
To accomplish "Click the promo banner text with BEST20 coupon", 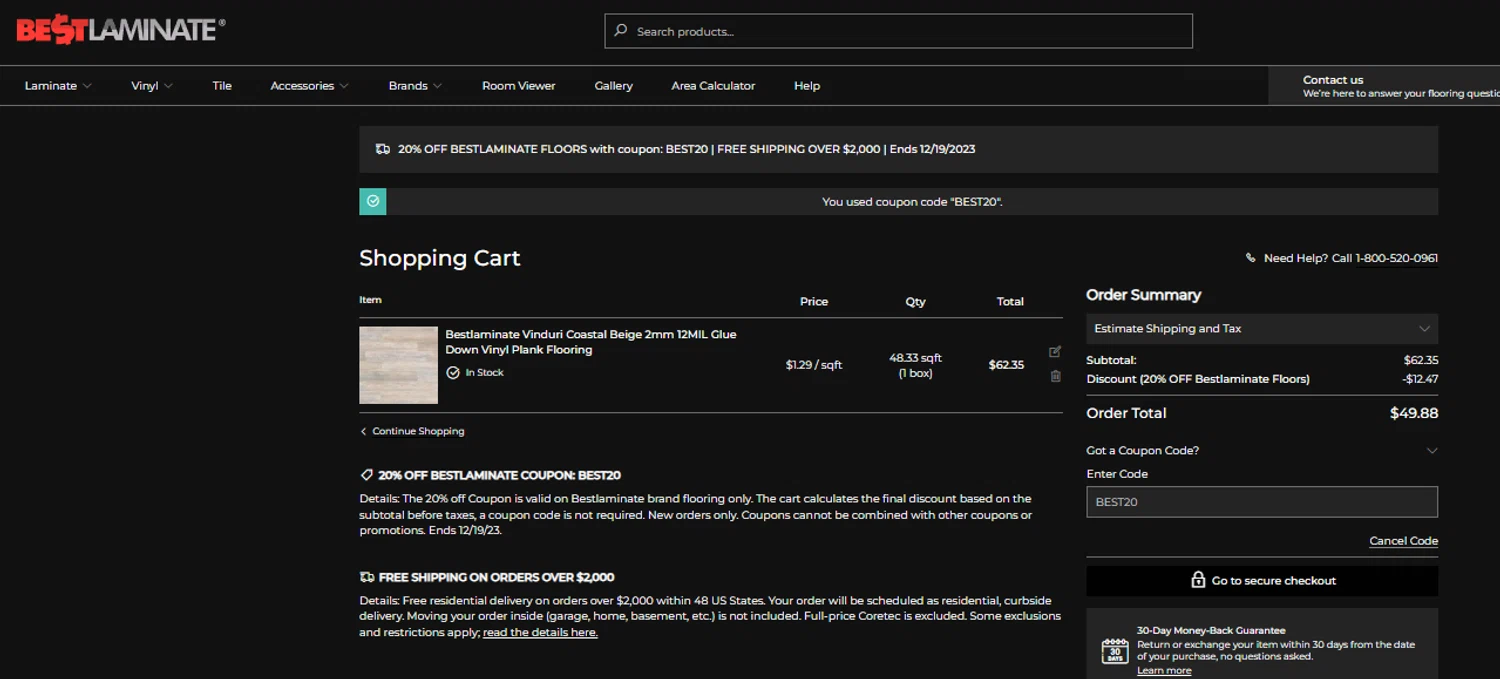I will [x=686, y=149].
